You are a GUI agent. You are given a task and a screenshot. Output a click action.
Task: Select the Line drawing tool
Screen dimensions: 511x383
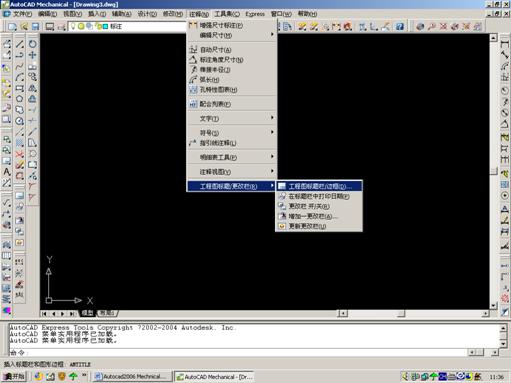coord(20,44)
